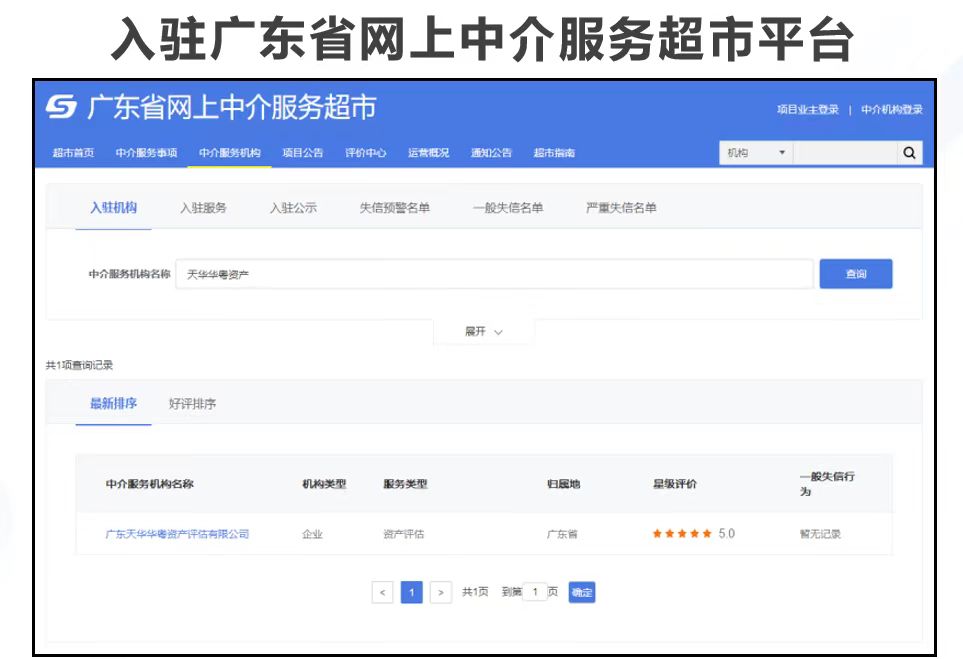The image size is (963, 659).
Task: Click the page number jump field
Action: pos(535,592)
